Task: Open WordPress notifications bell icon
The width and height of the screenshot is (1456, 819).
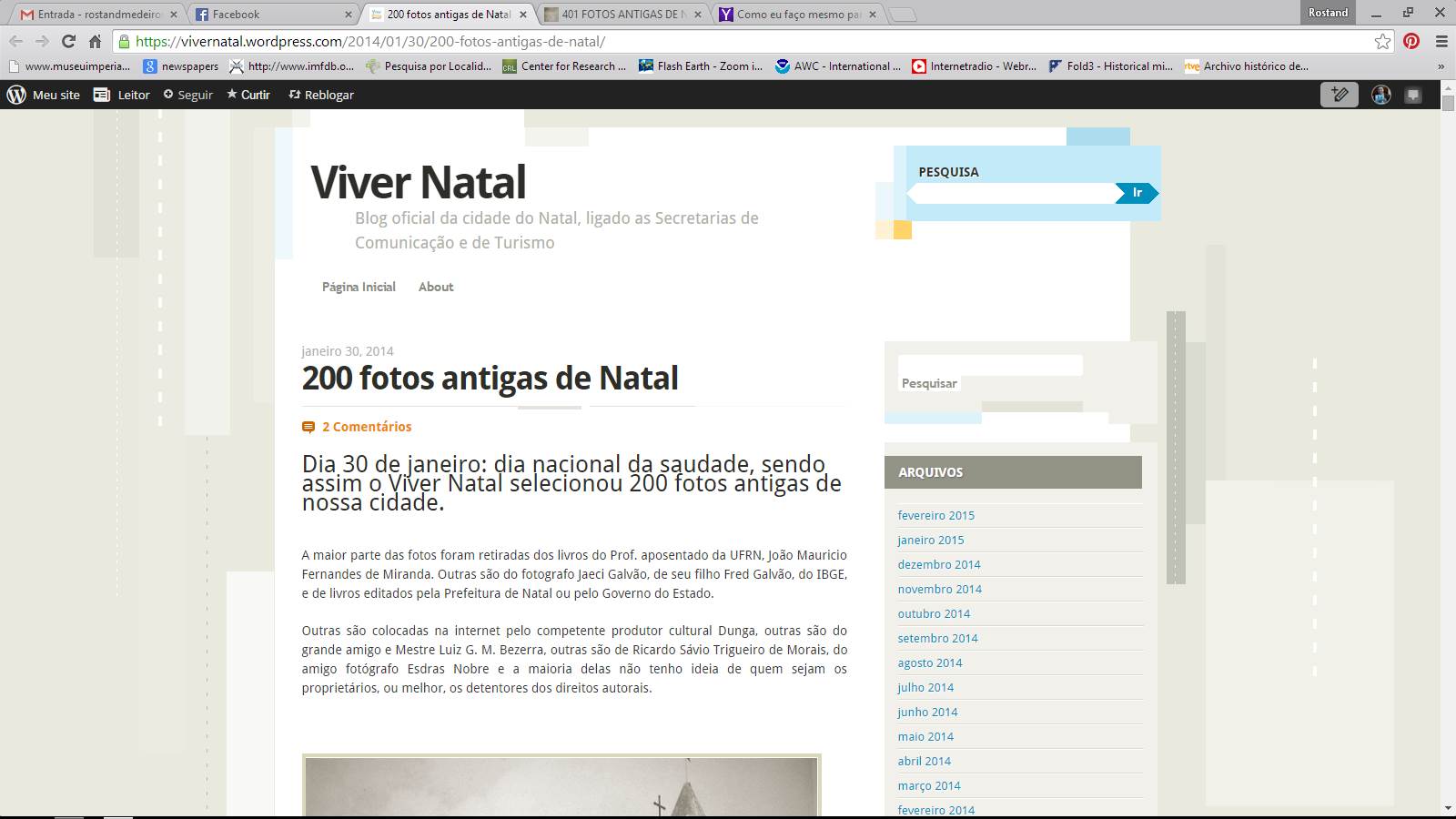Action: click(x=1412, y=95)
